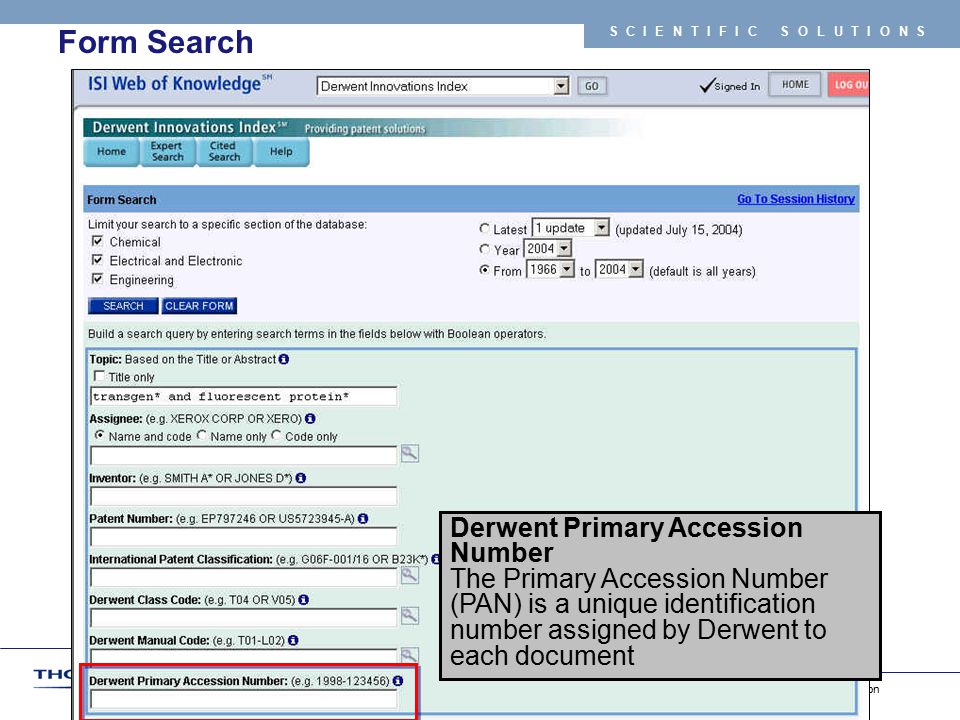Click the Patent Number input field

tap(244, 536)
